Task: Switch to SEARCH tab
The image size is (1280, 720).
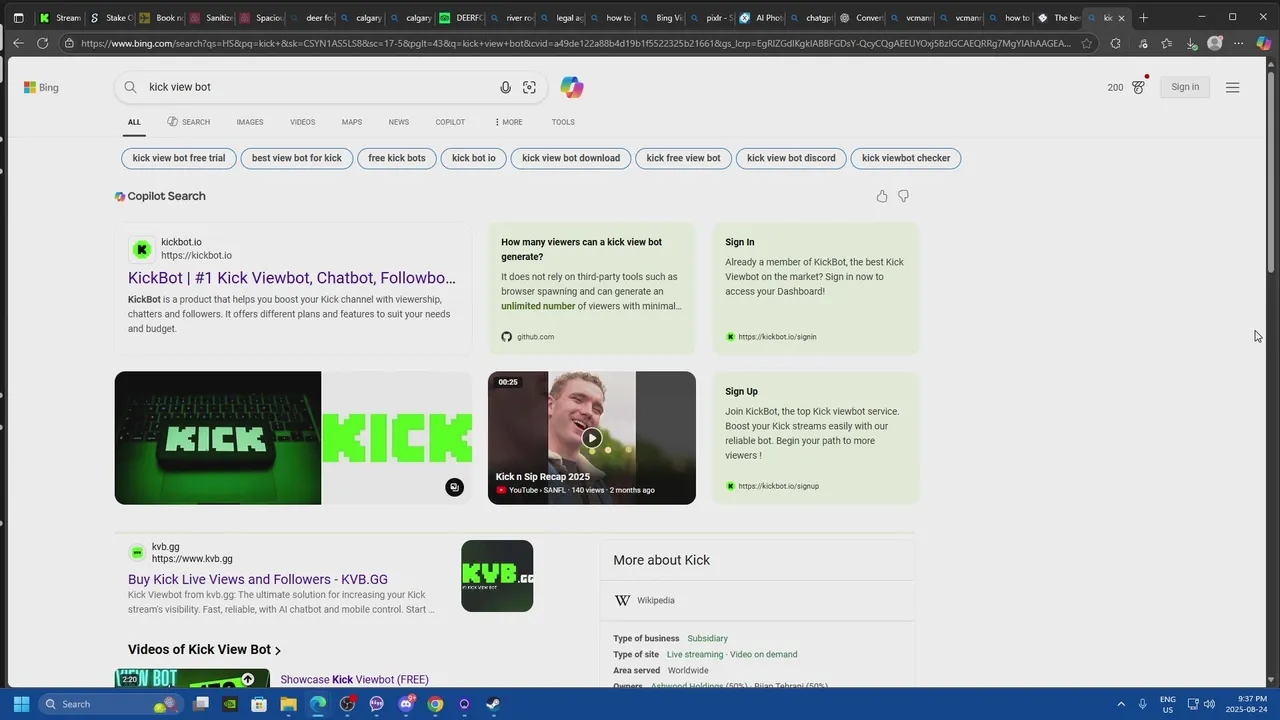Action: 188,122
